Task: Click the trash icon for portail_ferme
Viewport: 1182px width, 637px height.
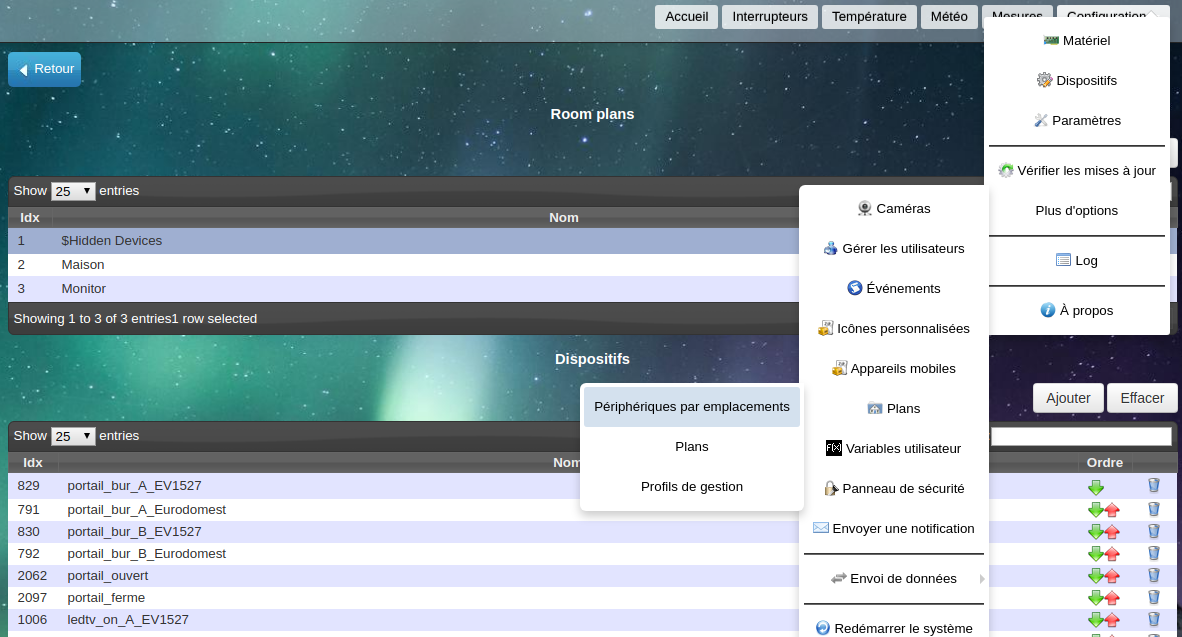Action: 1153,597
